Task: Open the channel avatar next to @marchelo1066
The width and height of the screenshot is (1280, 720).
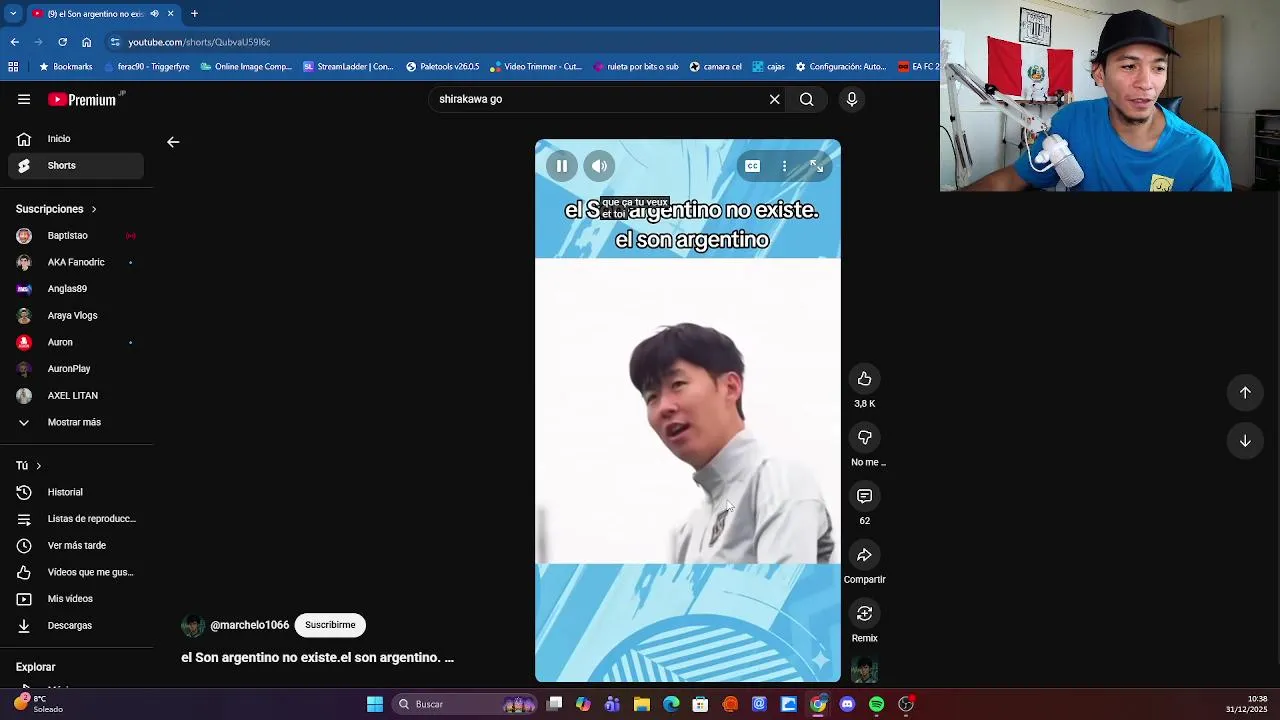Action: (x=192, y=626)
